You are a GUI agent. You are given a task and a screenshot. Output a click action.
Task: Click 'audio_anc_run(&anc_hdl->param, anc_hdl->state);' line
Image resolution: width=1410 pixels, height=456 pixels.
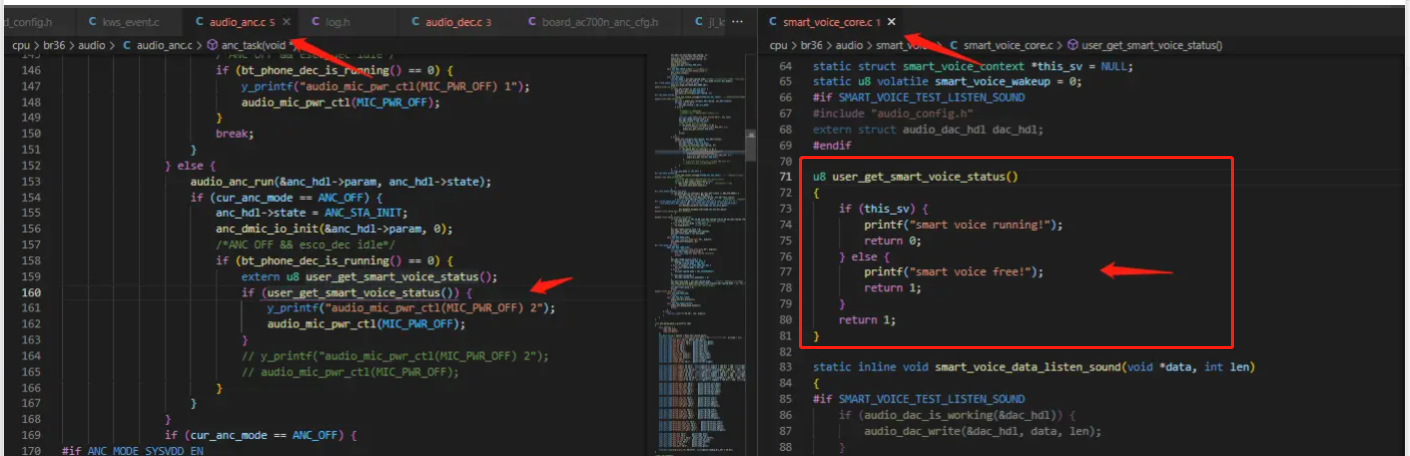(341, 181)
